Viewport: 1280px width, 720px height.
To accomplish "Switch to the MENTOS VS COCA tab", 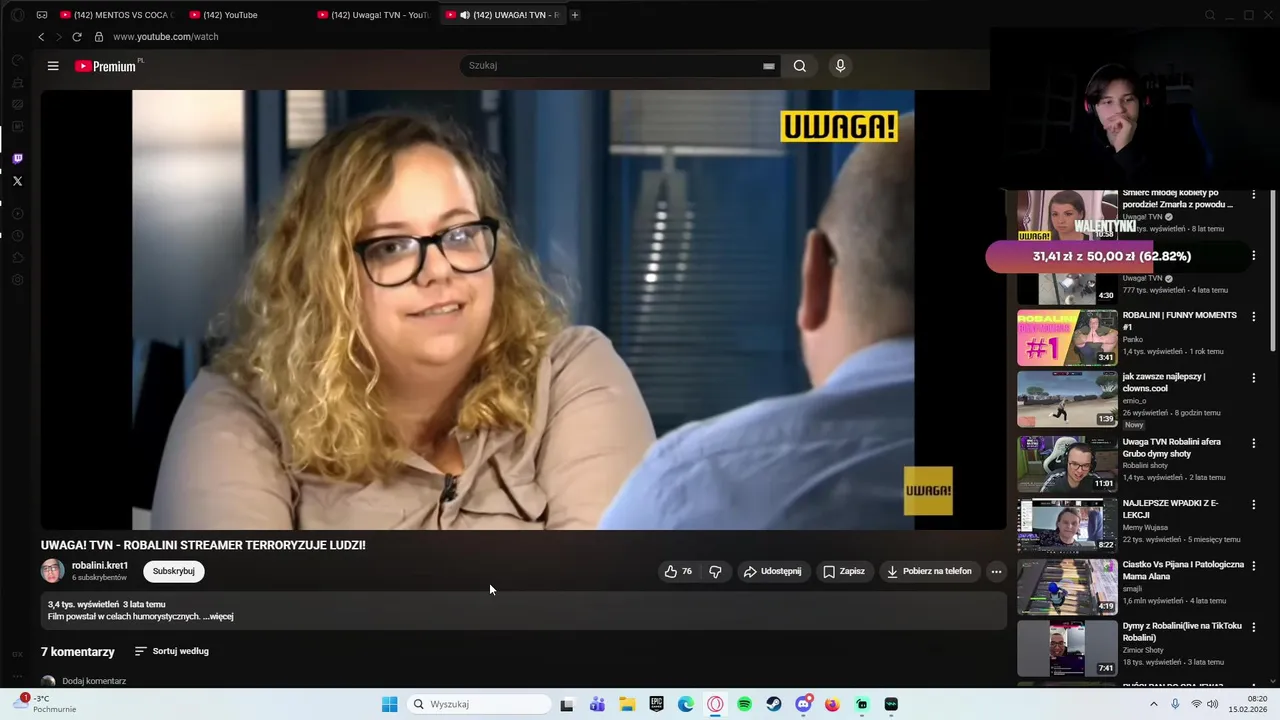I will point(115,15).
